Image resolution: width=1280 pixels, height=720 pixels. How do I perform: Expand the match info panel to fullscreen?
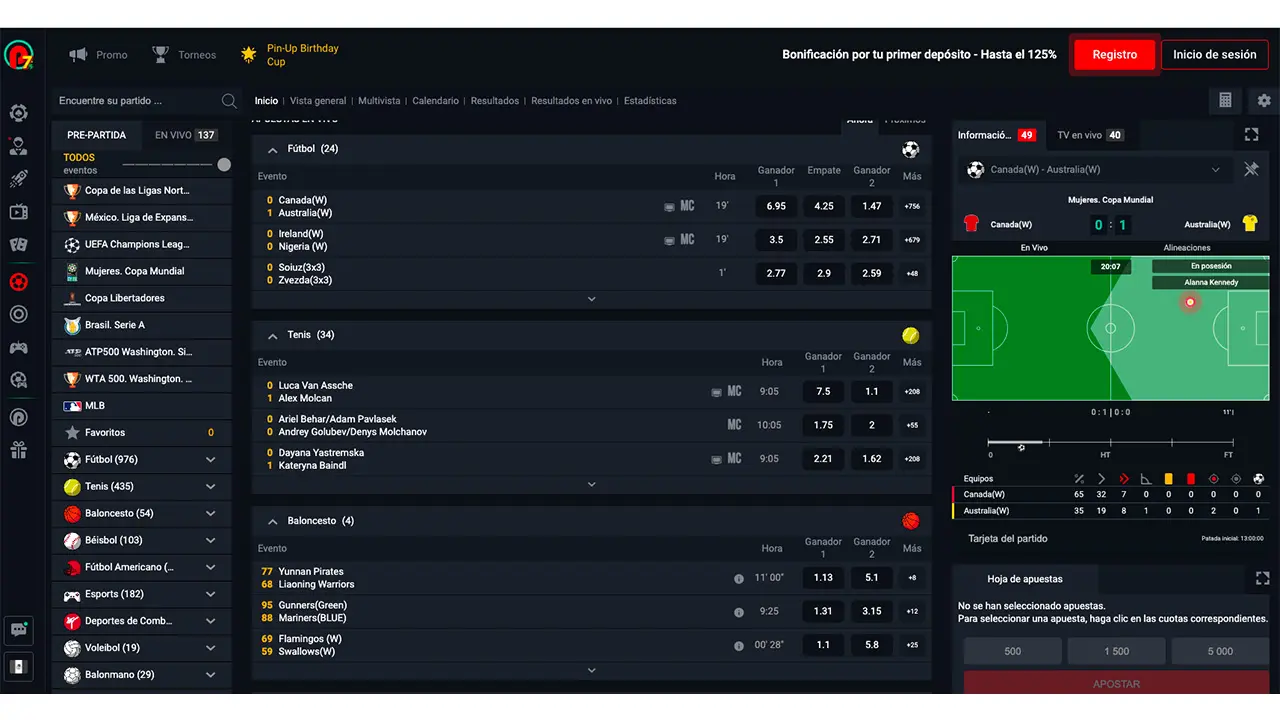click(x=1251, y=134)
